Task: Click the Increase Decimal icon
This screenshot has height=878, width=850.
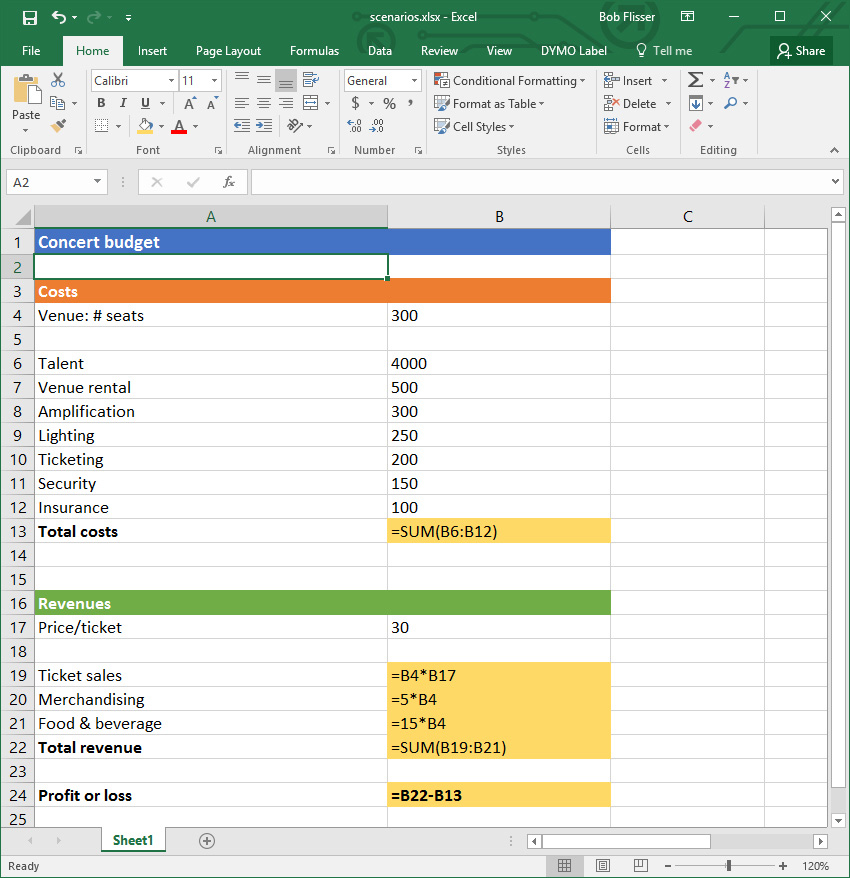Action: click(354, 125)
